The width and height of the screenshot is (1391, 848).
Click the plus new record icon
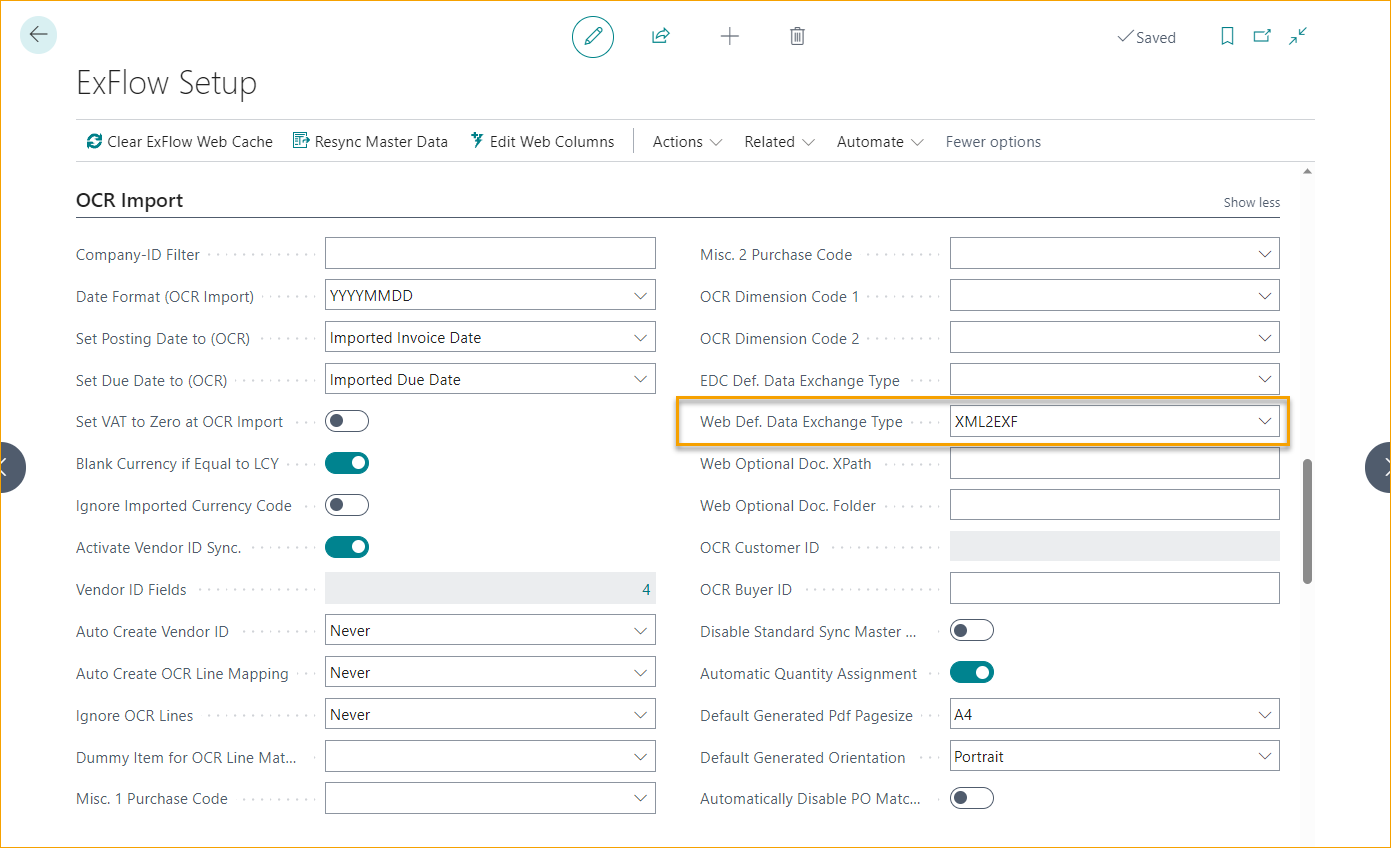point(730,37)
